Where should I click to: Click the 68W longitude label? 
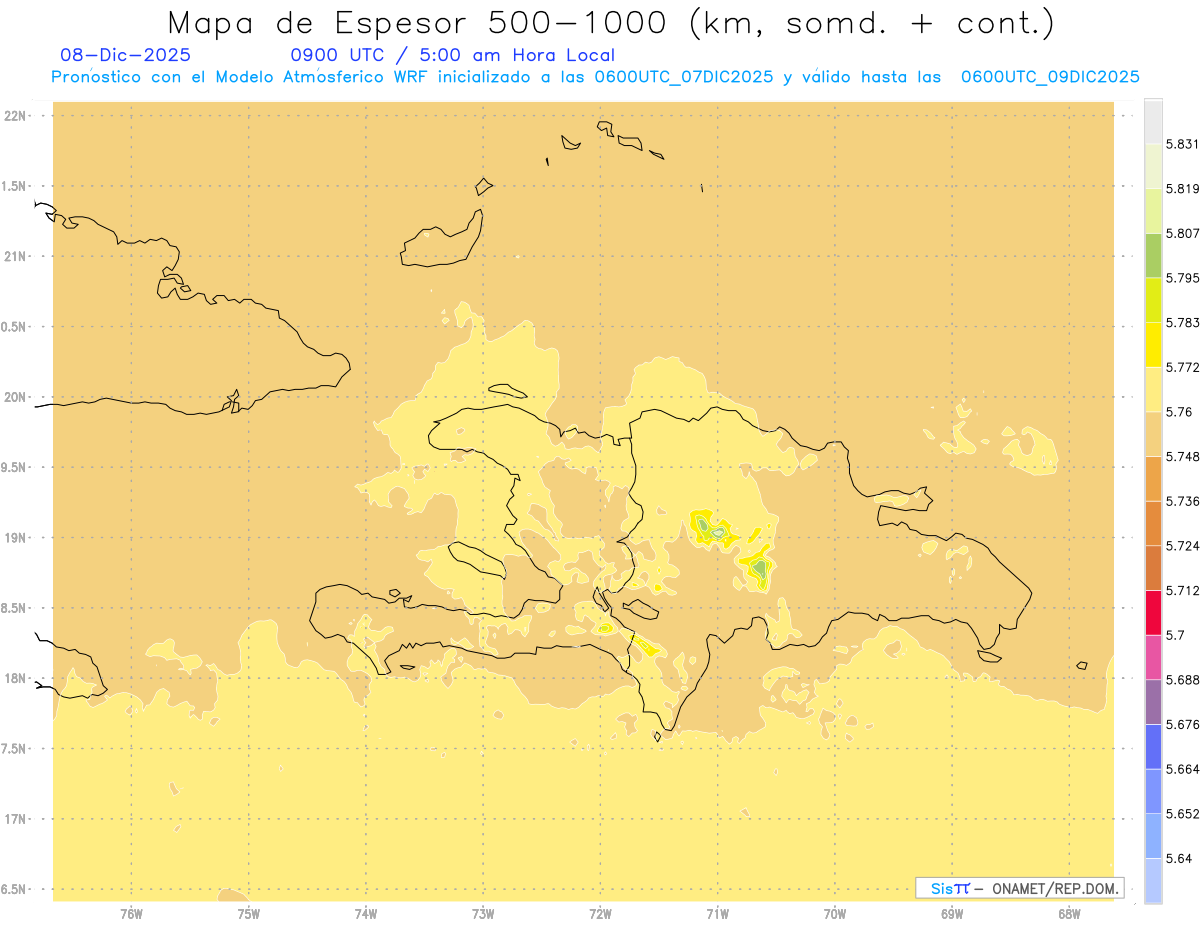click(x=1069, y=913)
